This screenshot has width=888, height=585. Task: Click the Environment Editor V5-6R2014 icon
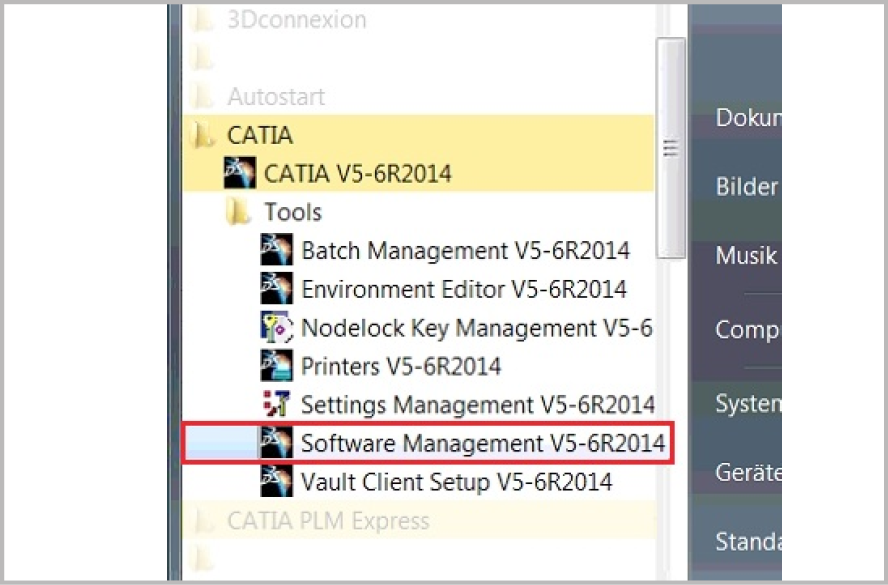tap(276, 288)
